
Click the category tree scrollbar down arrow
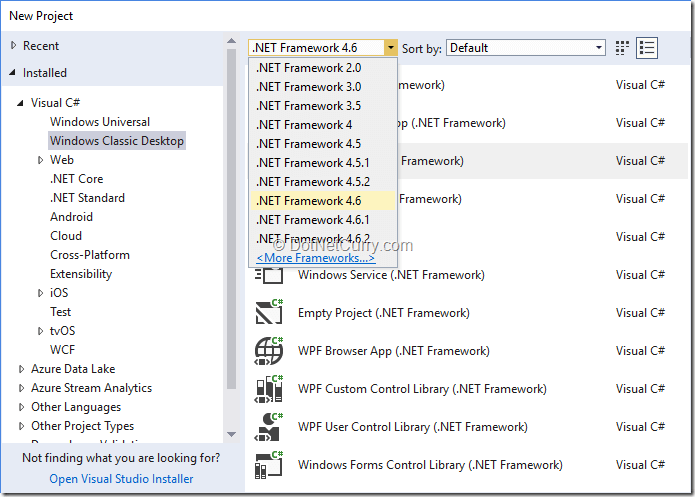(231, 434)
